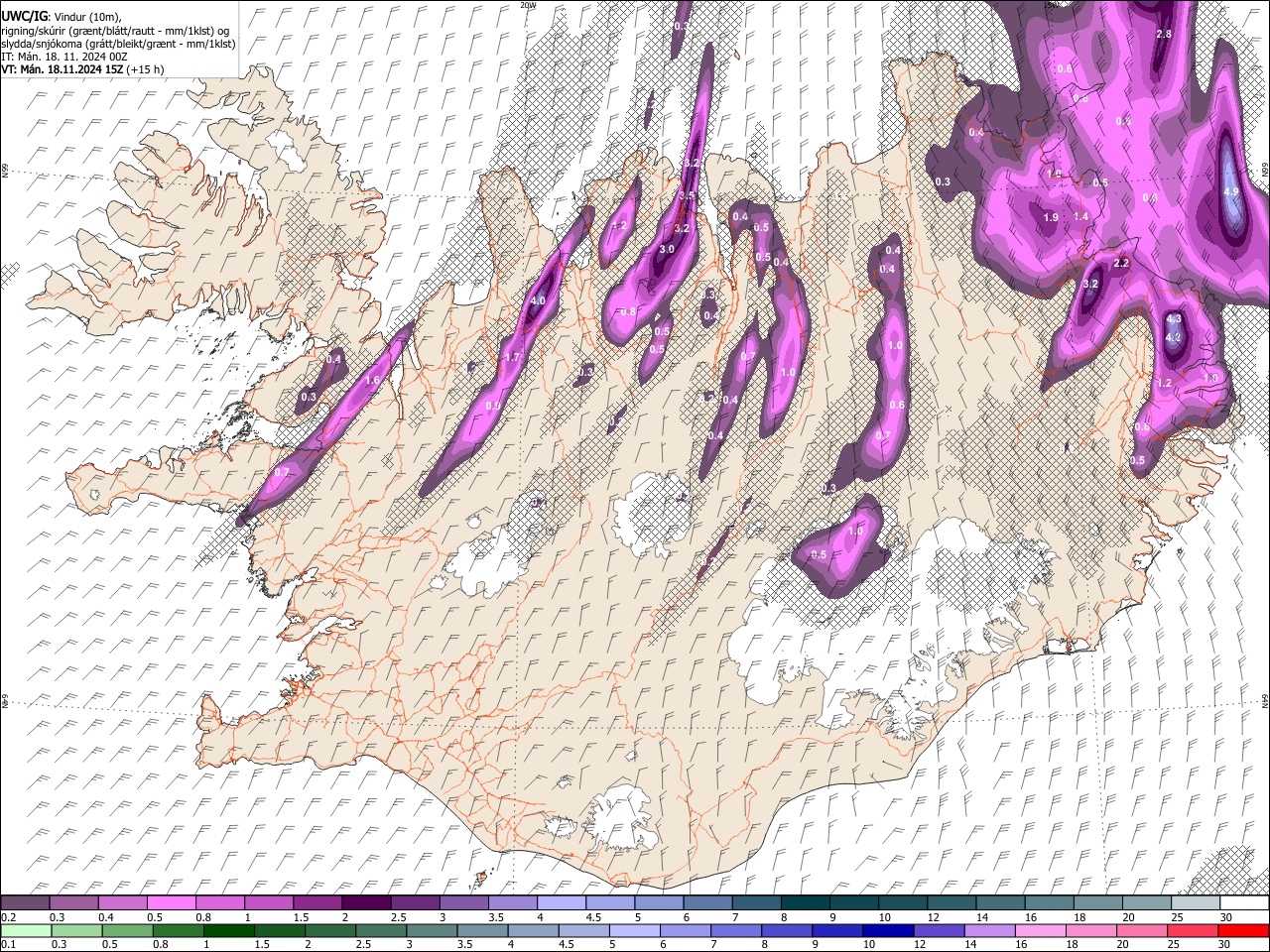Click the 1.9 snowfall value on the map

[1051, 218]
